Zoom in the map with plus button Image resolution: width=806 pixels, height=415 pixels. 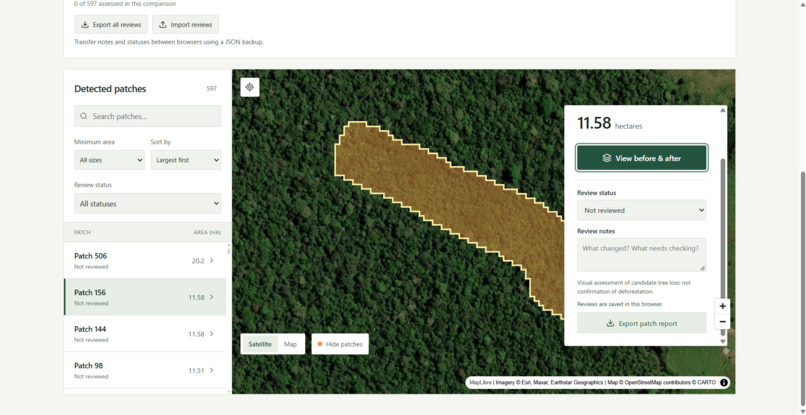click(722, 306)
